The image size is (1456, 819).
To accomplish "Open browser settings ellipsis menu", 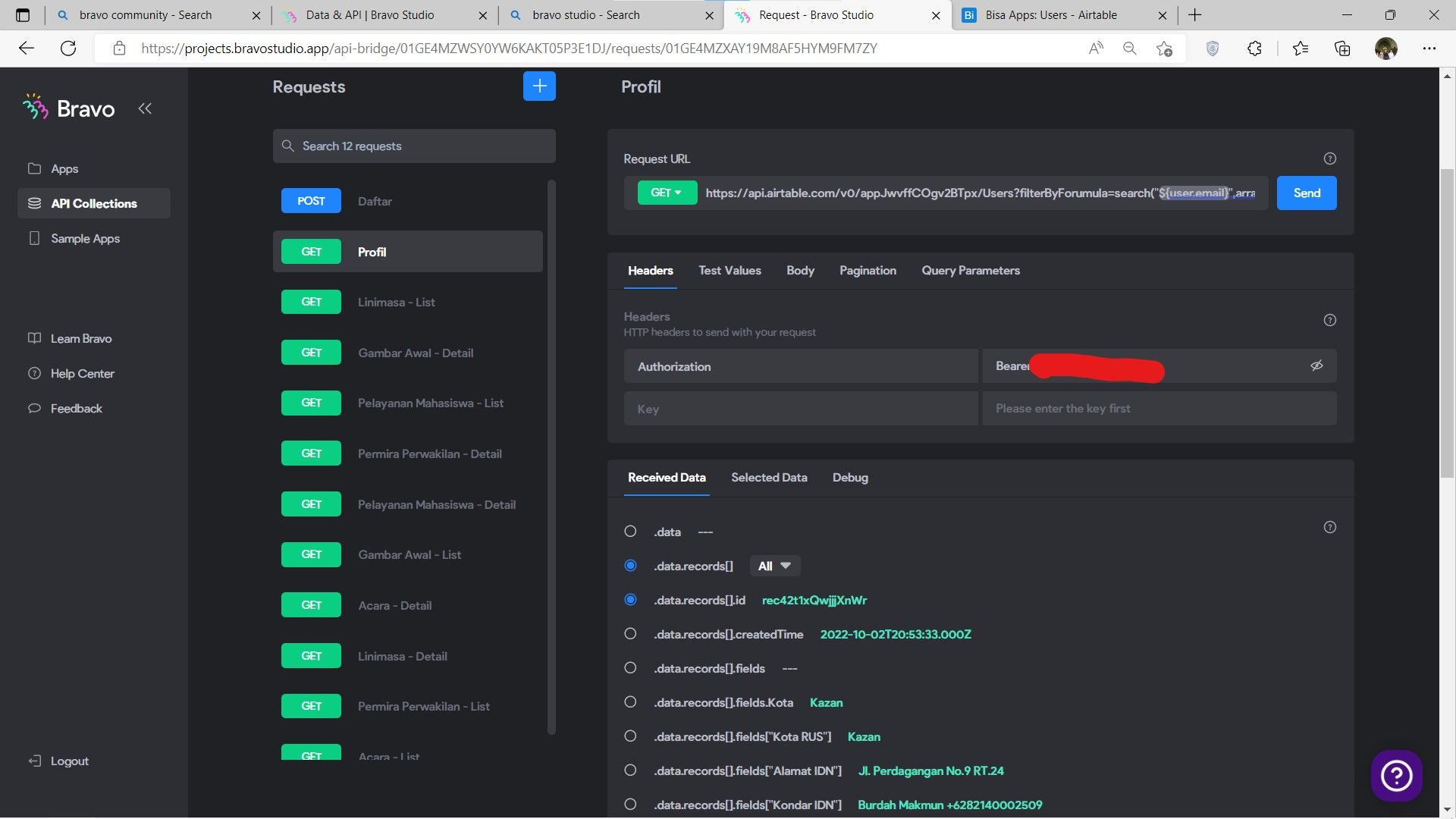I will coord(1429,49).
